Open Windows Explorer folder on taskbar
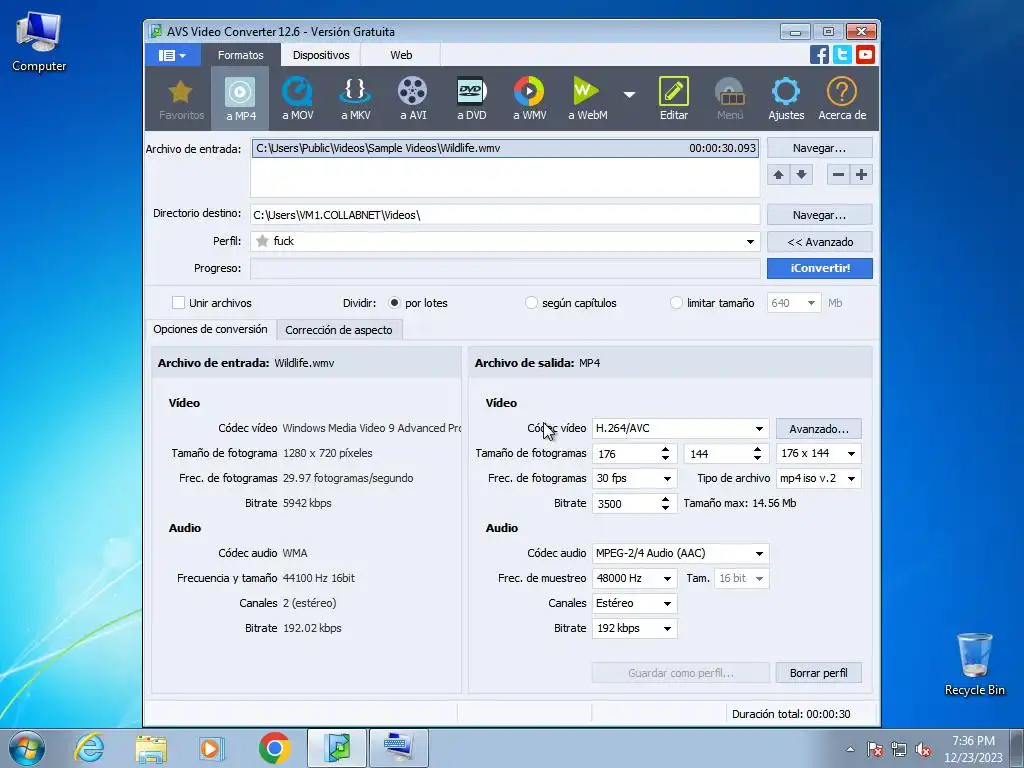This screenshot has height=768, width=1024. (151, 748)
